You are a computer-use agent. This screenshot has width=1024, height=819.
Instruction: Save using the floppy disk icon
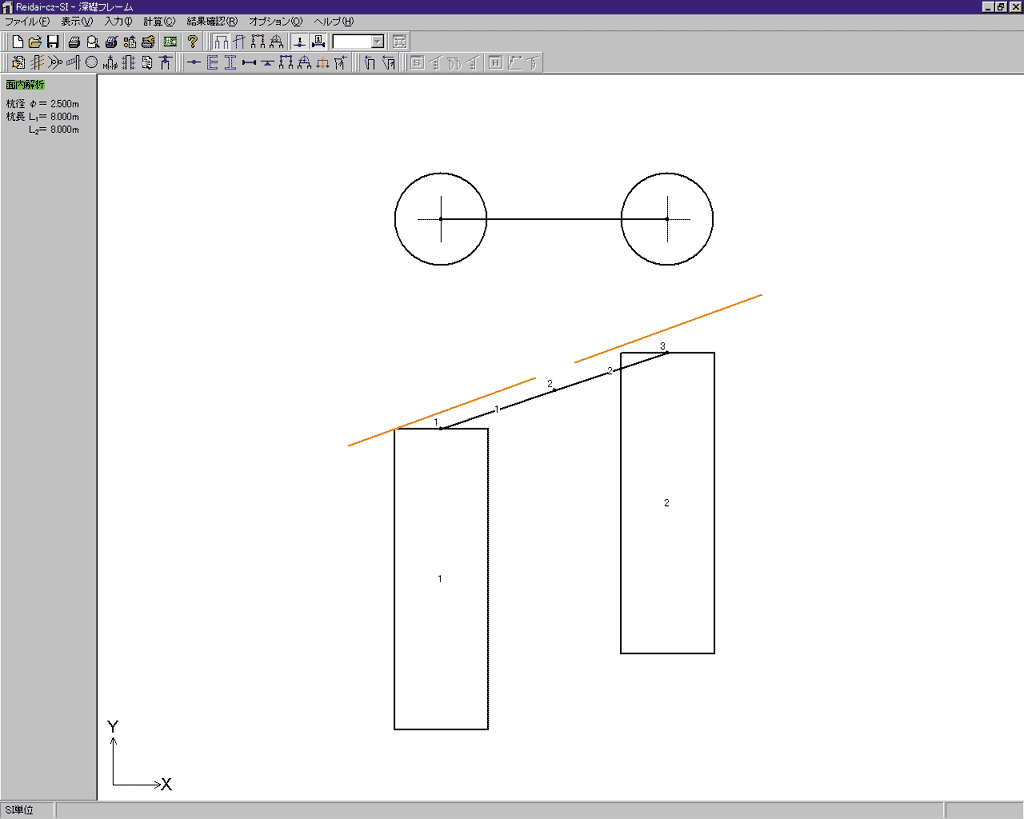tap(52, 42)
